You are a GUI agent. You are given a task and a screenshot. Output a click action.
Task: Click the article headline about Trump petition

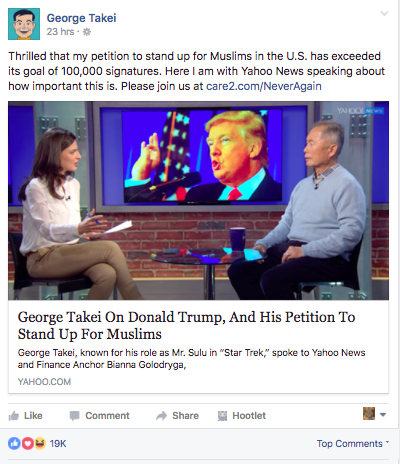click(x=187, y=325)
